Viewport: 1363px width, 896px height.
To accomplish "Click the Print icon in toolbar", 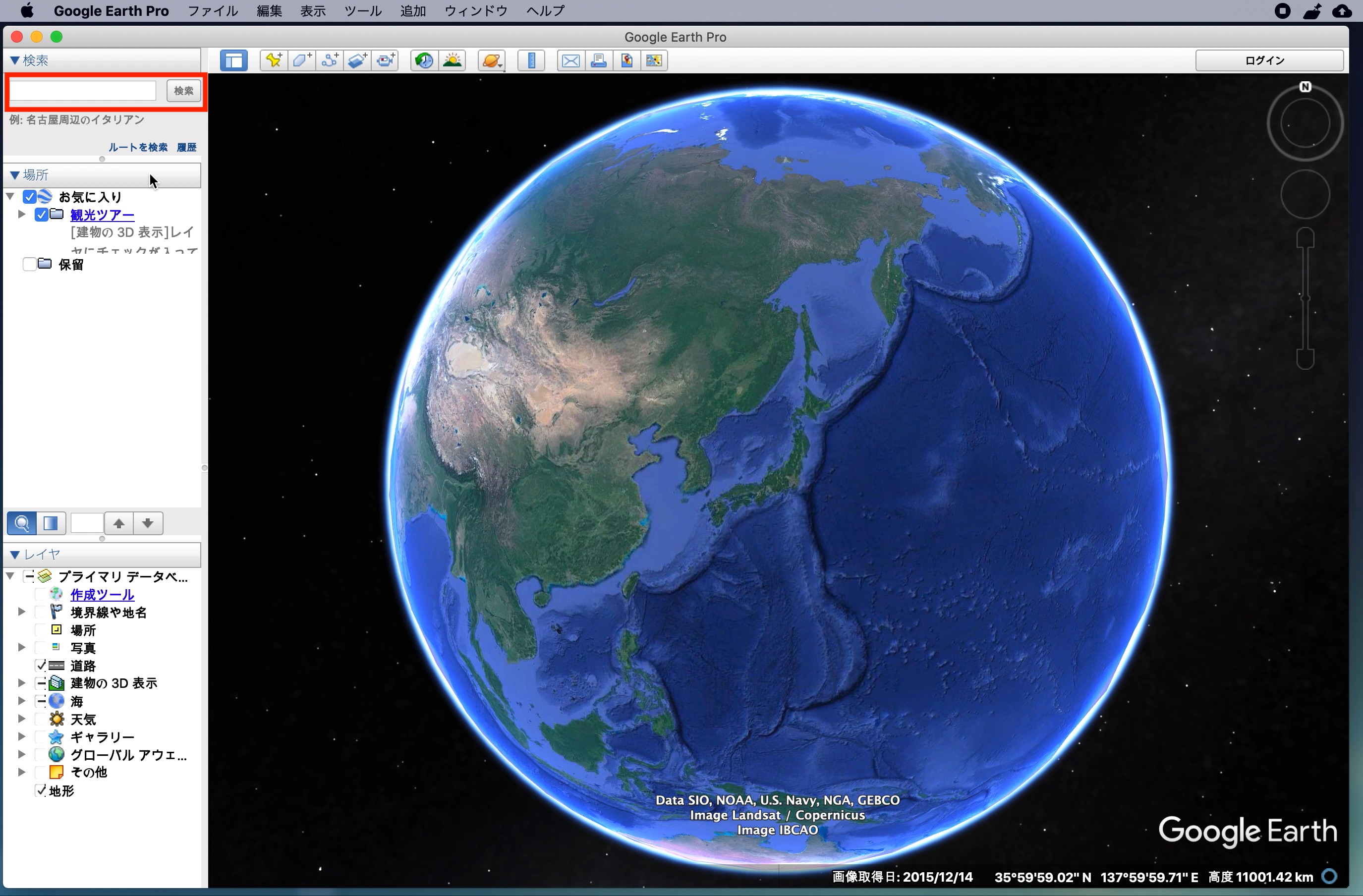I will (598, 60).
